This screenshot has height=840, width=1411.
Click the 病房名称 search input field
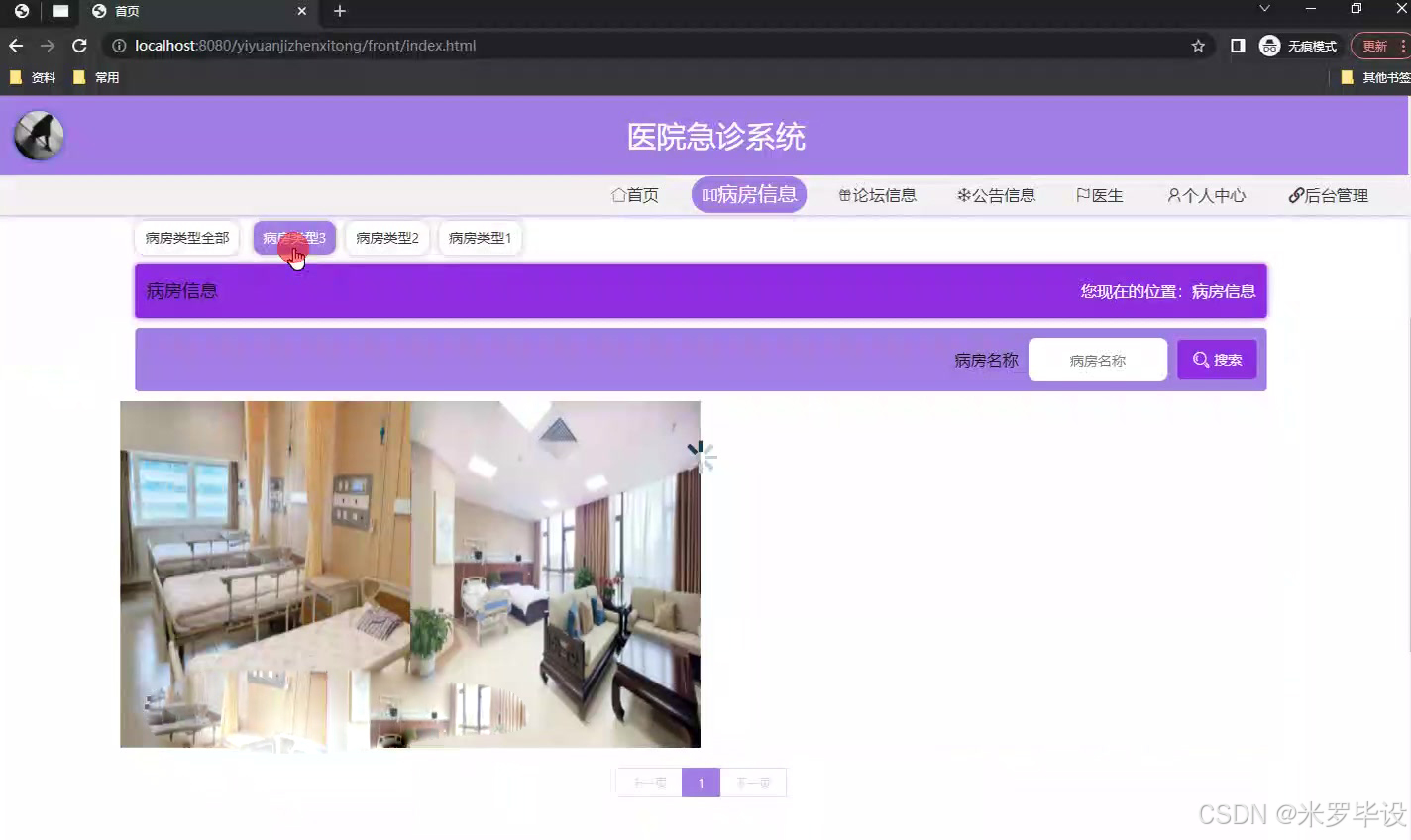click(1097, 360)
